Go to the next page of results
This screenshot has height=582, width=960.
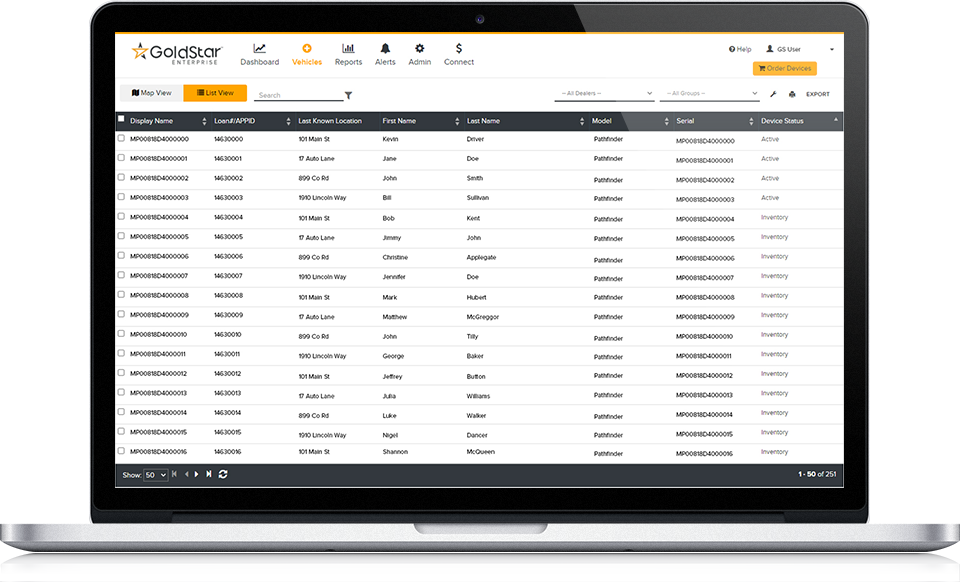[x=197, y=474]
